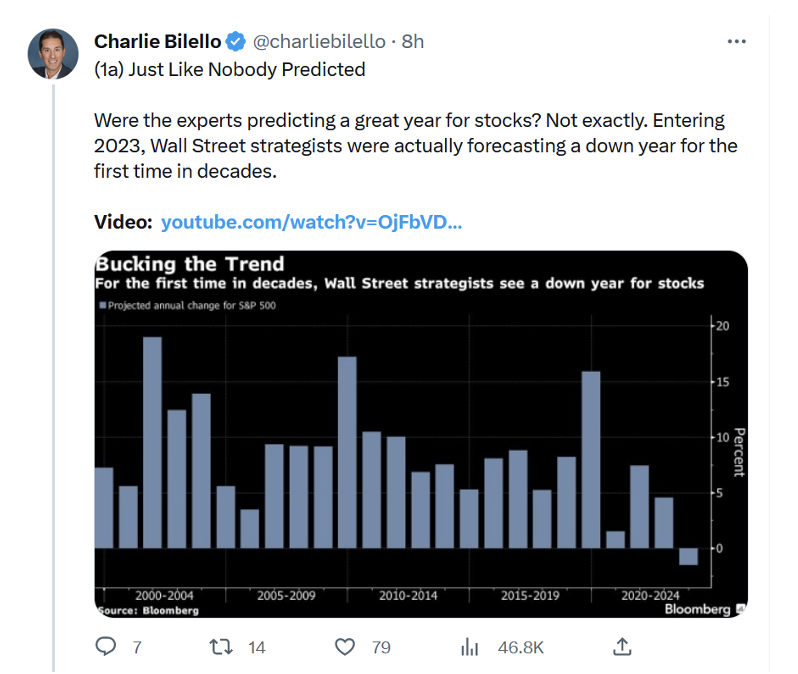
Task: Open the three-dot more options menu
Action: (737, 42)
